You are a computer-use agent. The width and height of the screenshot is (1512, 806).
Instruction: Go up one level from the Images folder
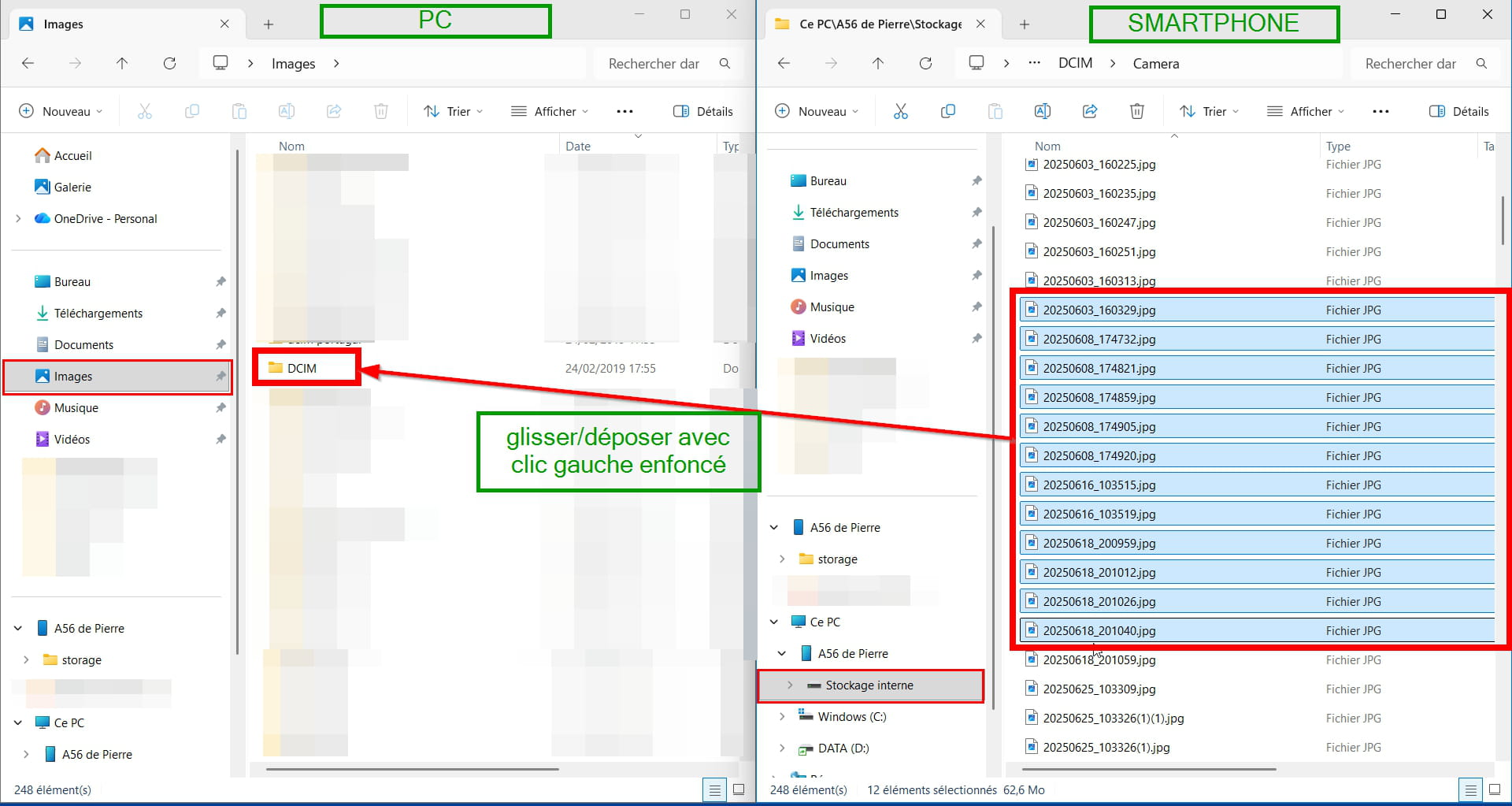point(122,63)
